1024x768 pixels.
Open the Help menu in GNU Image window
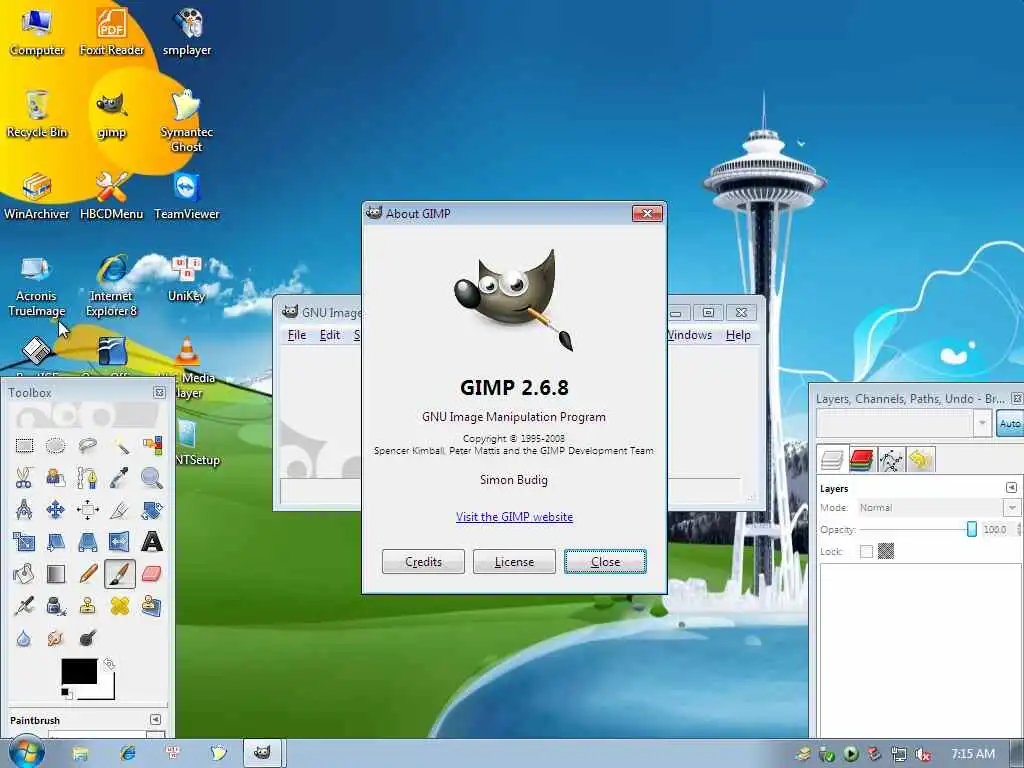click(738, 335)
